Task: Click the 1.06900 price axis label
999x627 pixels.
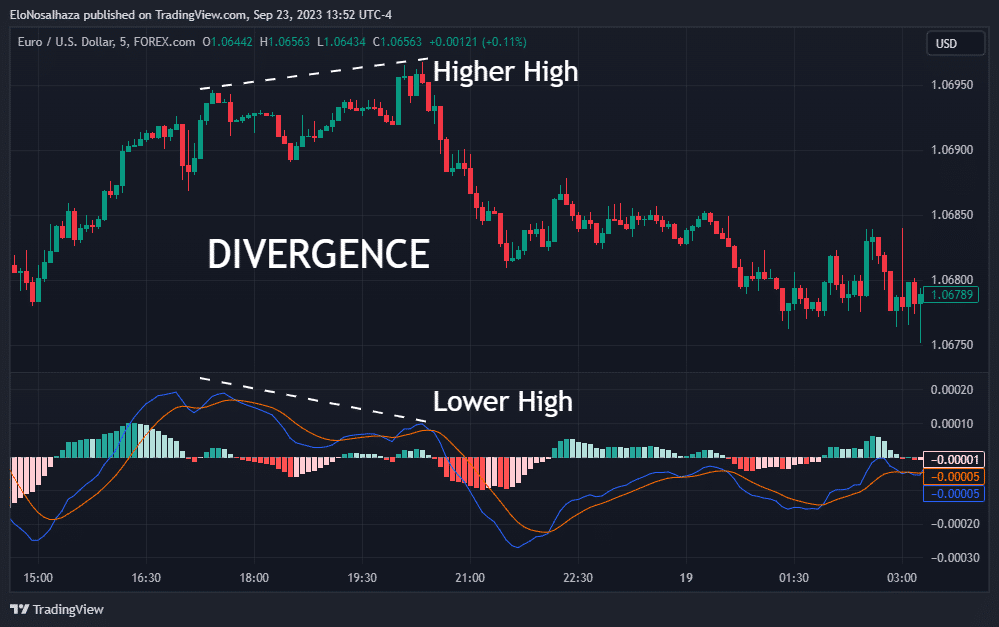Action: click(x=952, y=150)
